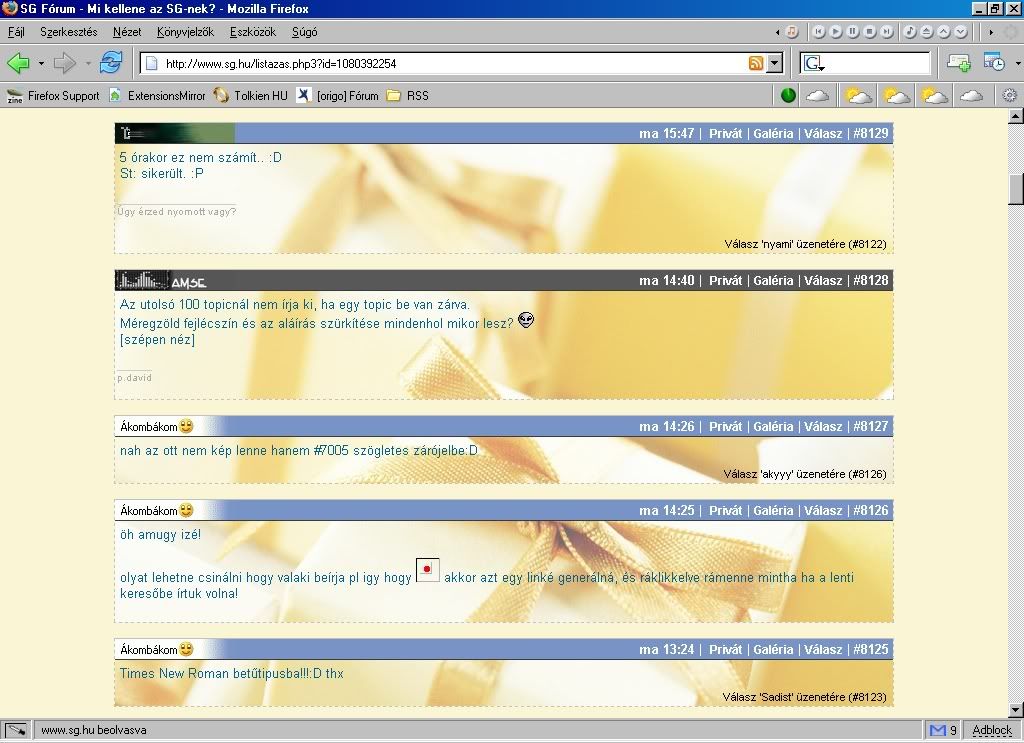
Task: Raise volume with the up chevron button
Action: coord(944,31)
